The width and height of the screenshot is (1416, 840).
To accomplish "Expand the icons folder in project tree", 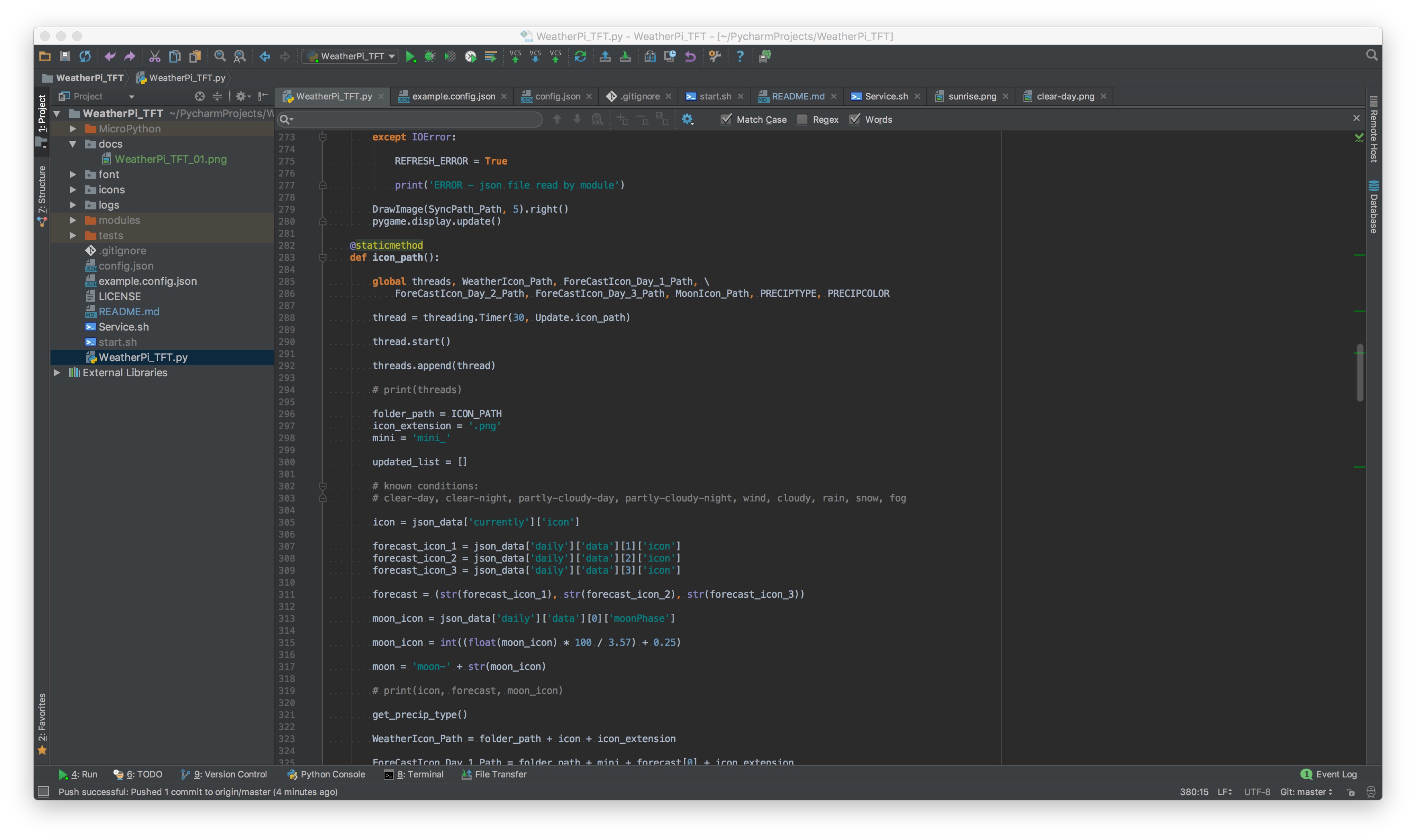I will click(73, 190).
